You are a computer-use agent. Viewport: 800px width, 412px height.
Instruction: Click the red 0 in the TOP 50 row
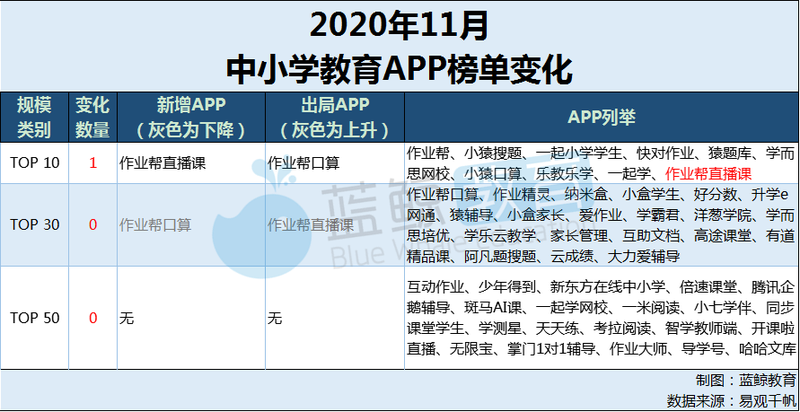(x=93, y=318)
